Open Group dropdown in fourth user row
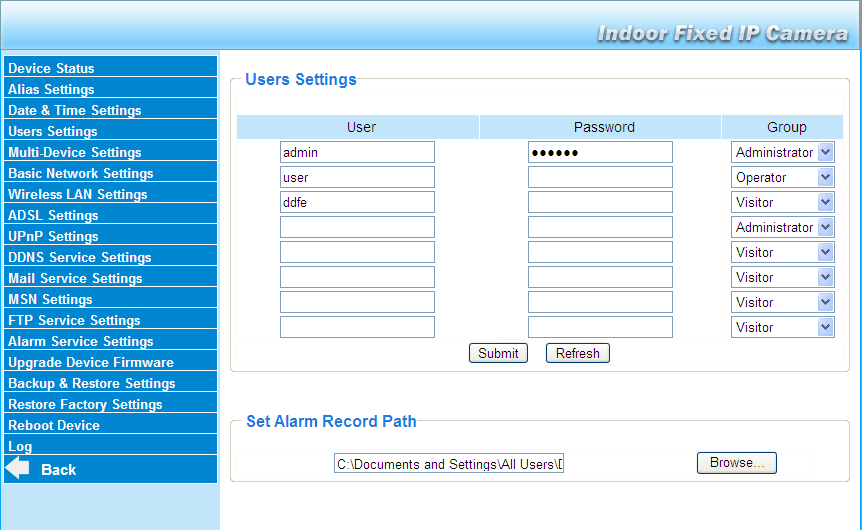This screenshot has height=530, width=862. pos(782,227)
